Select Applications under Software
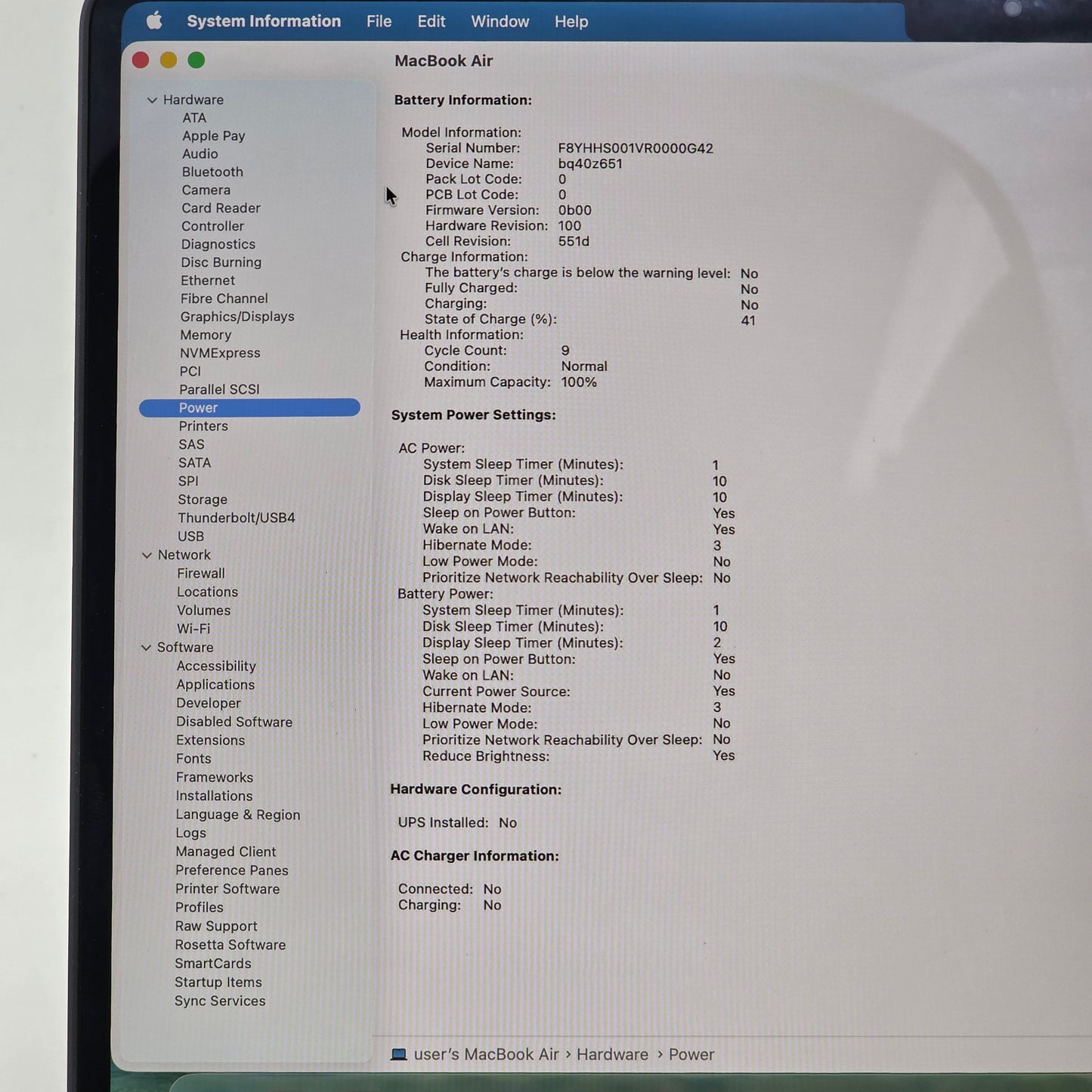This screenshot has width=1092, height=1092. pos(215,685)
